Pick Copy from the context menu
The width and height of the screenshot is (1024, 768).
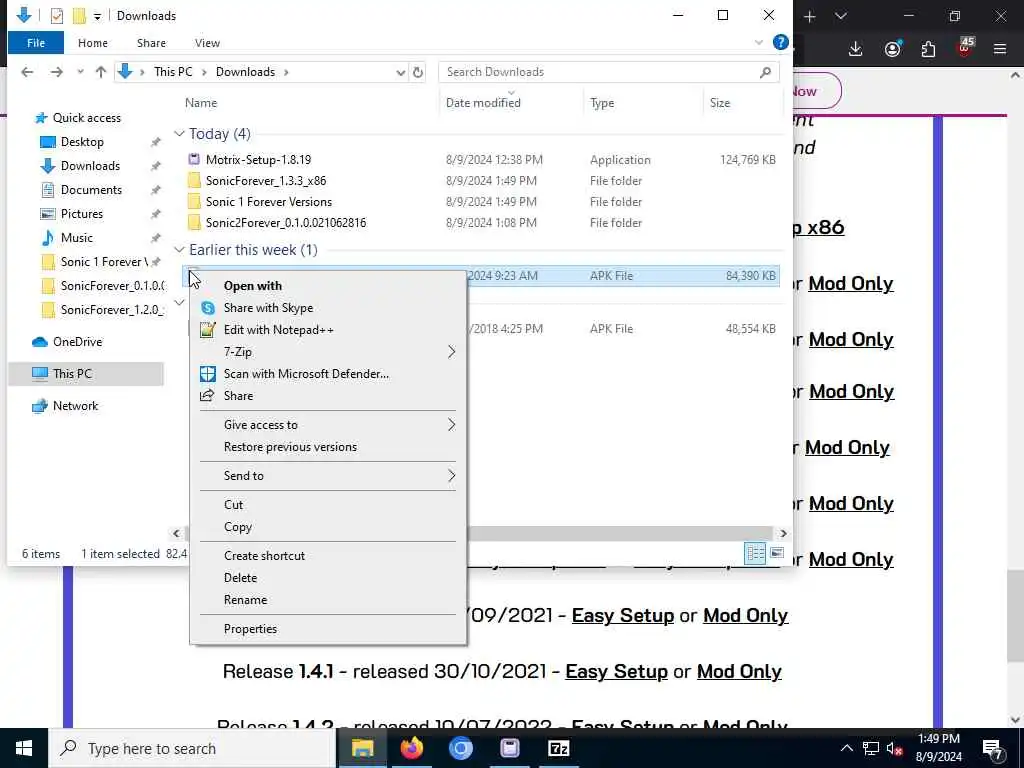[x=238, y=527]
